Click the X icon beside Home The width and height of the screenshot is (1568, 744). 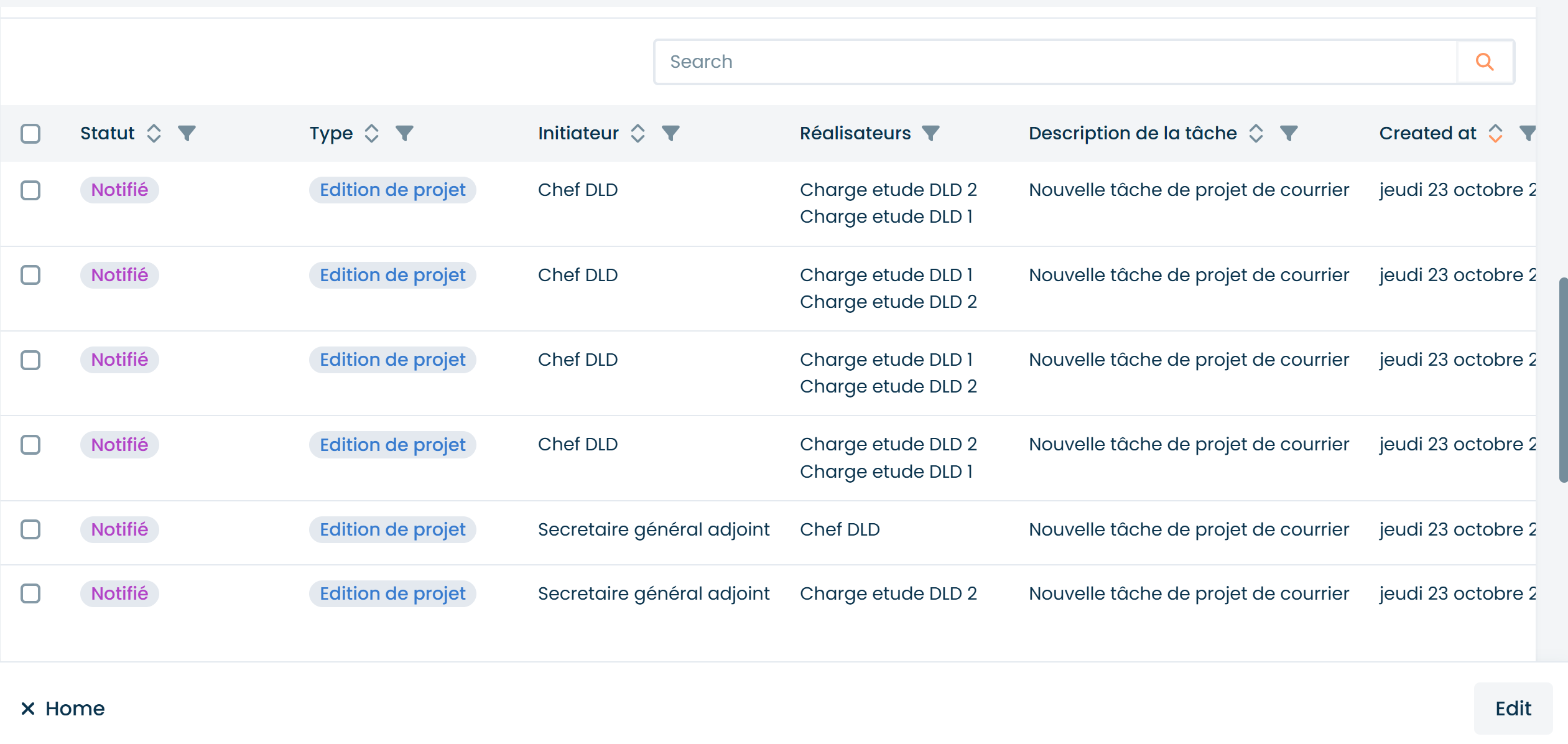pos(27,708)
